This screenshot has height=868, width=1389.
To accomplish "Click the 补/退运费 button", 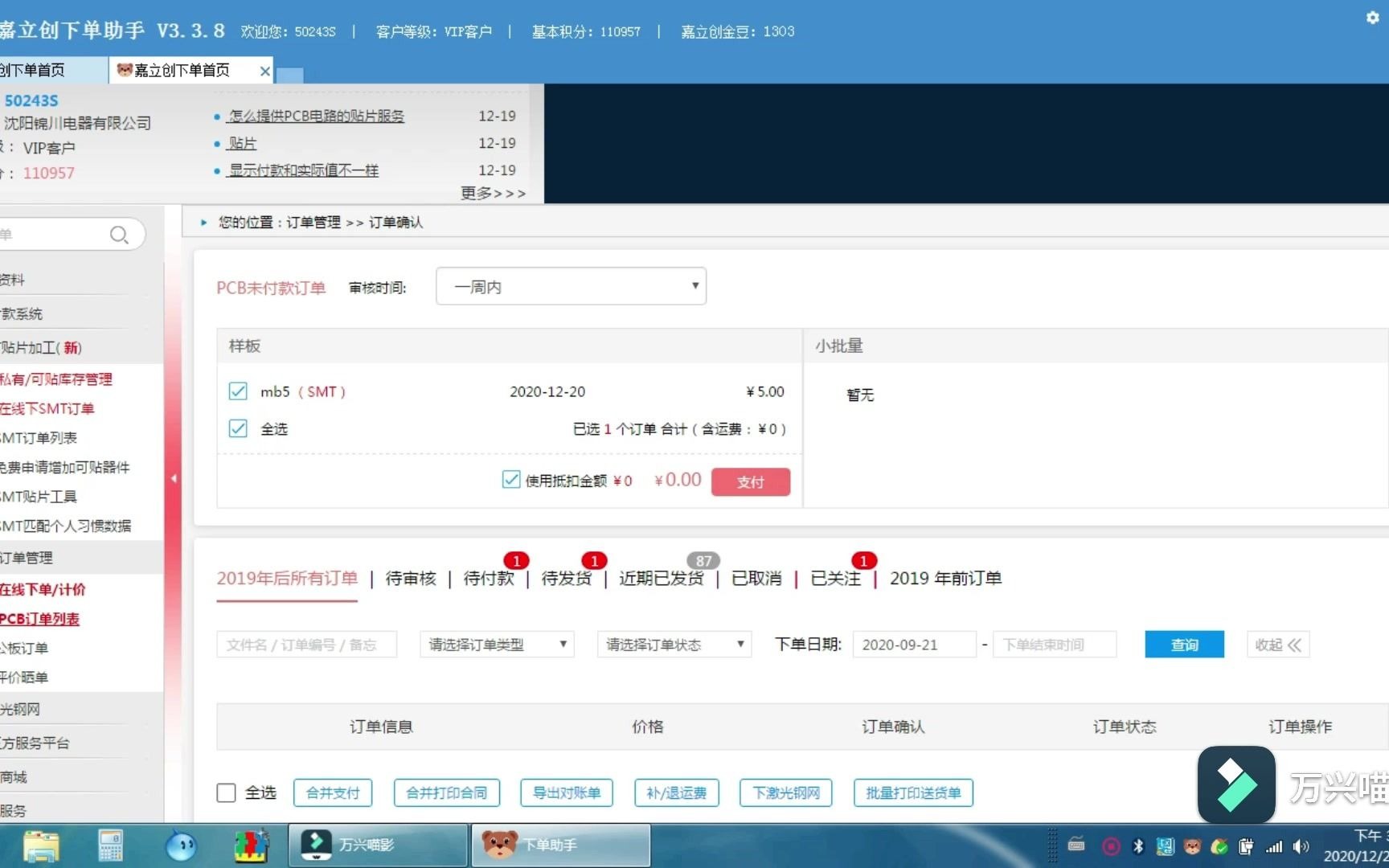I will tap(677, 793).
